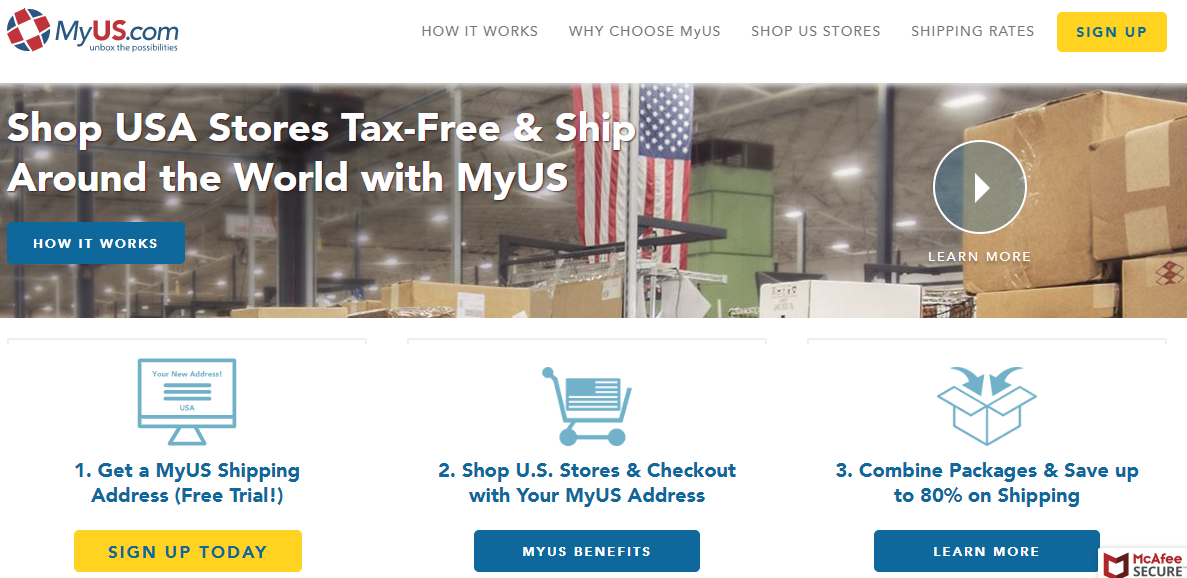
Task: Click the Sign Up Today button
Action: pyautogui.click(x=188, y=551)
